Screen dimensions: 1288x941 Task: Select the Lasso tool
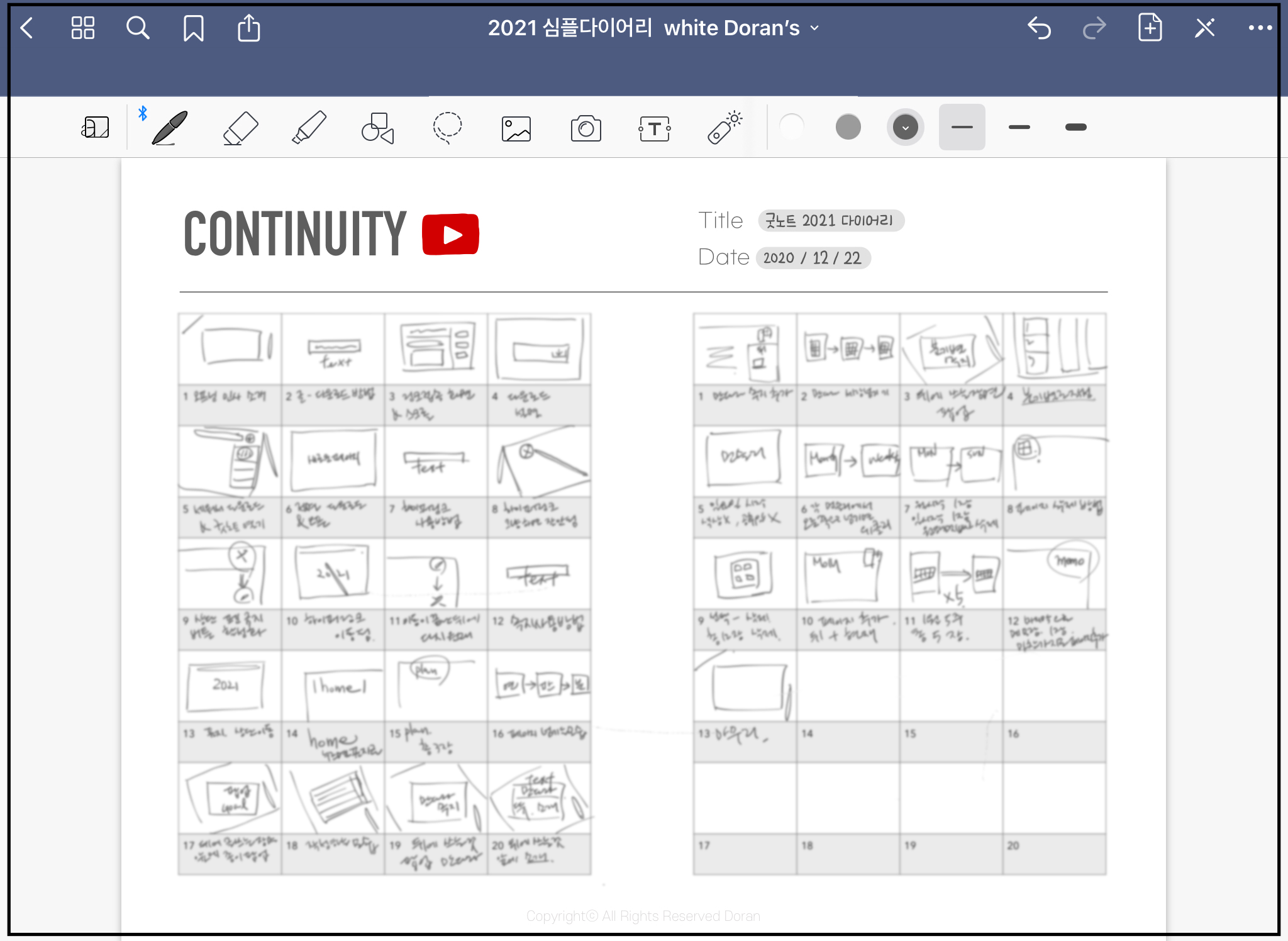pyautogui.click(x=447, y=128)
